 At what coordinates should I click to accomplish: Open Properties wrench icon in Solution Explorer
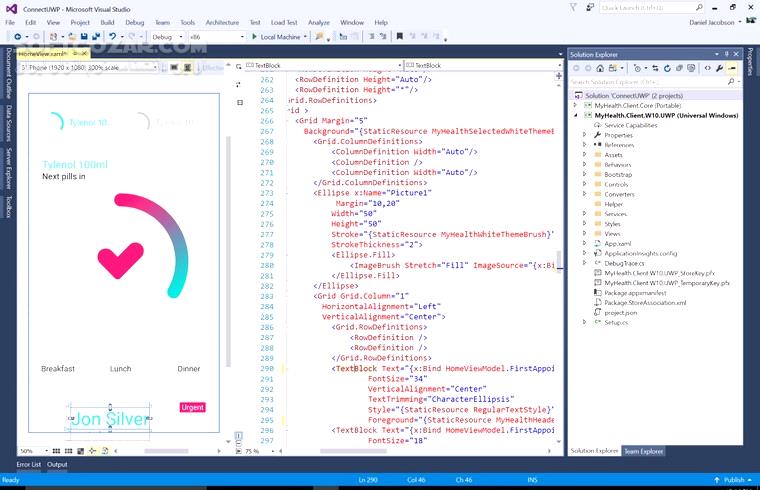click(x=719, y=68)
